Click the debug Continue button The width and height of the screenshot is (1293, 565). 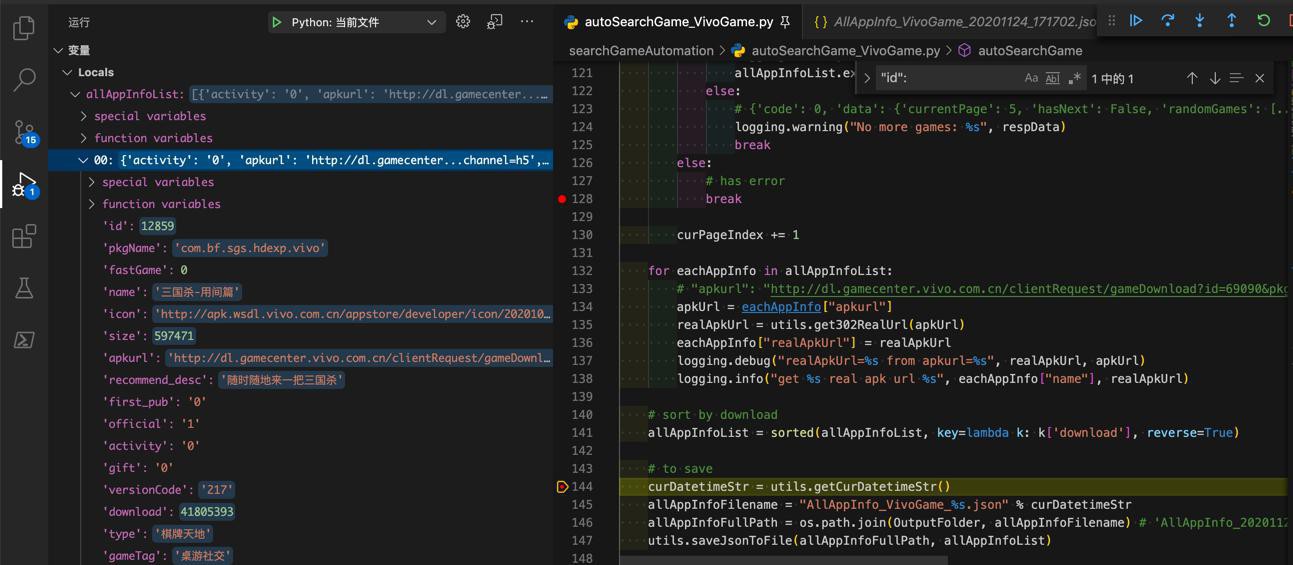tap(1136, 21)
